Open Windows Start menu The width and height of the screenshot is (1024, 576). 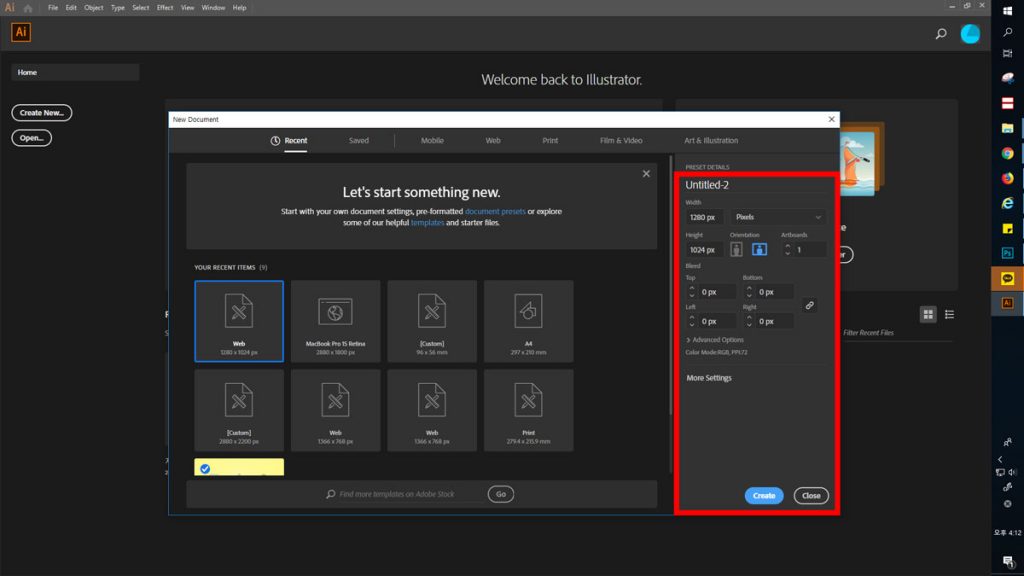click(x=1008, y=10)
